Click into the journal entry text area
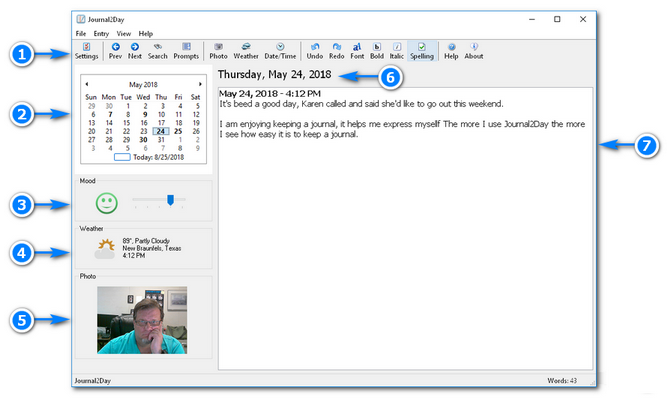 point(405,229)
